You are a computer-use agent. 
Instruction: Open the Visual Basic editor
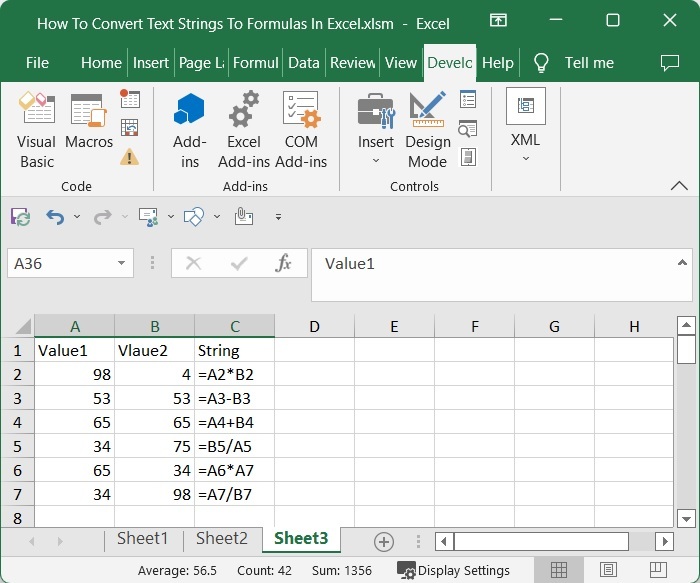click(37, 128)
